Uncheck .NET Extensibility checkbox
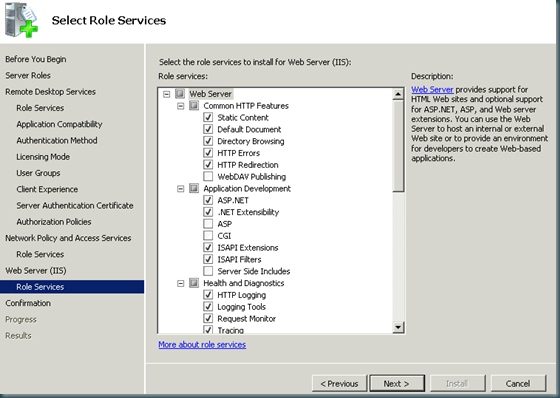 click(x=208, y=212)
